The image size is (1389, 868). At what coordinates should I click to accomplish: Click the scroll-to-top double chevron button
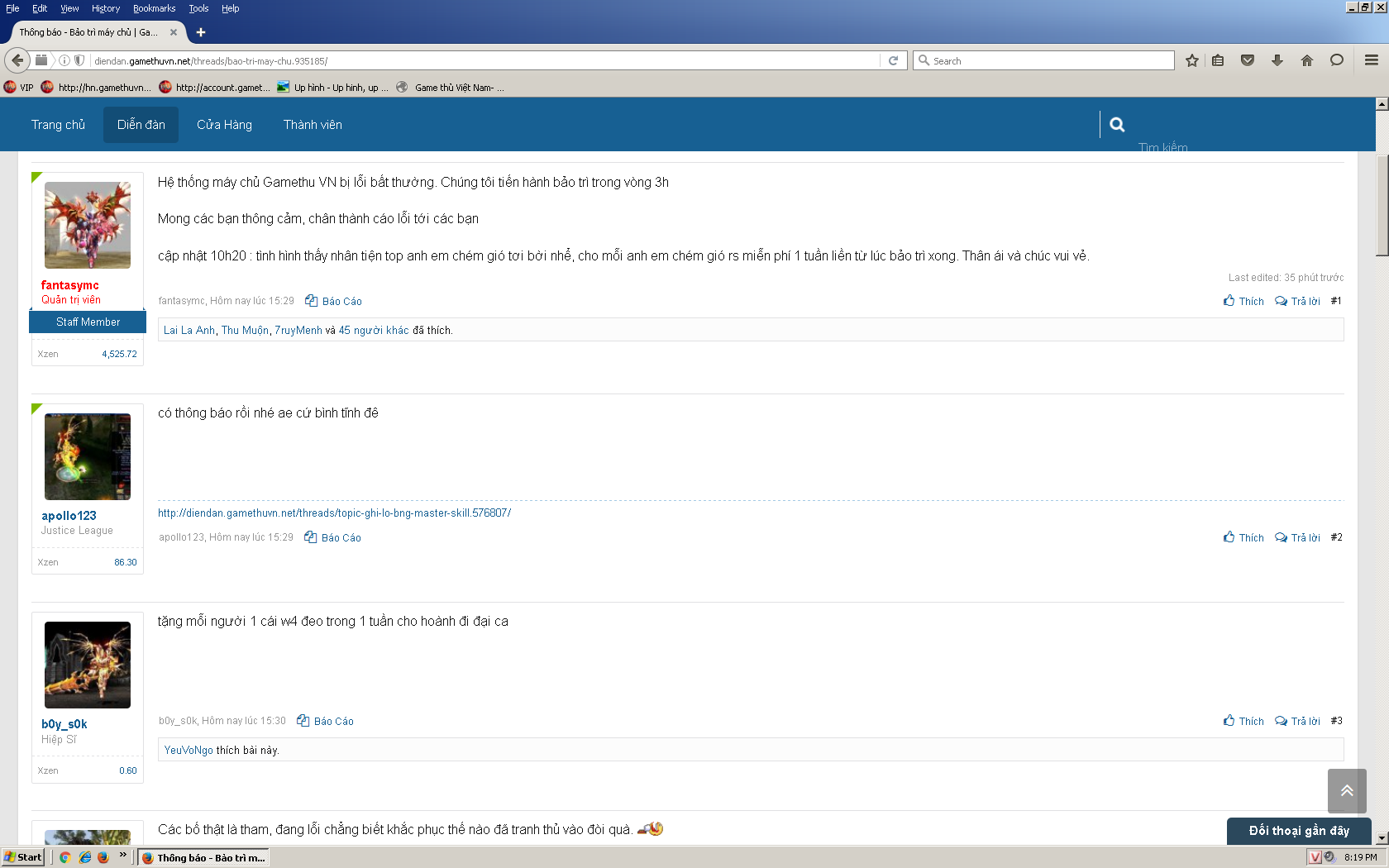(1347, 791)
